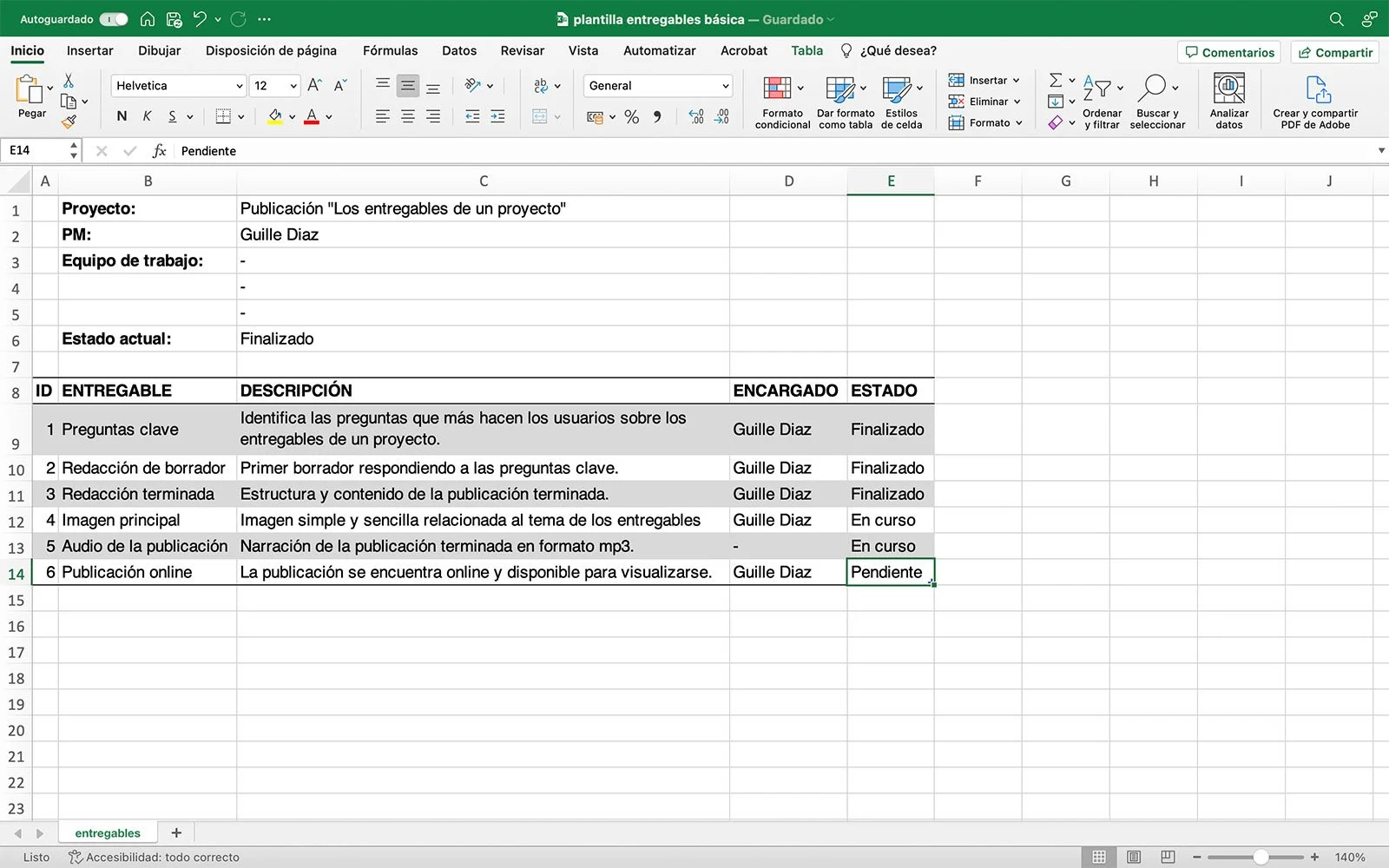Switch to the Fórmulas ribbon tab
Screen dimensions: 1389x868
click(390, 50)
